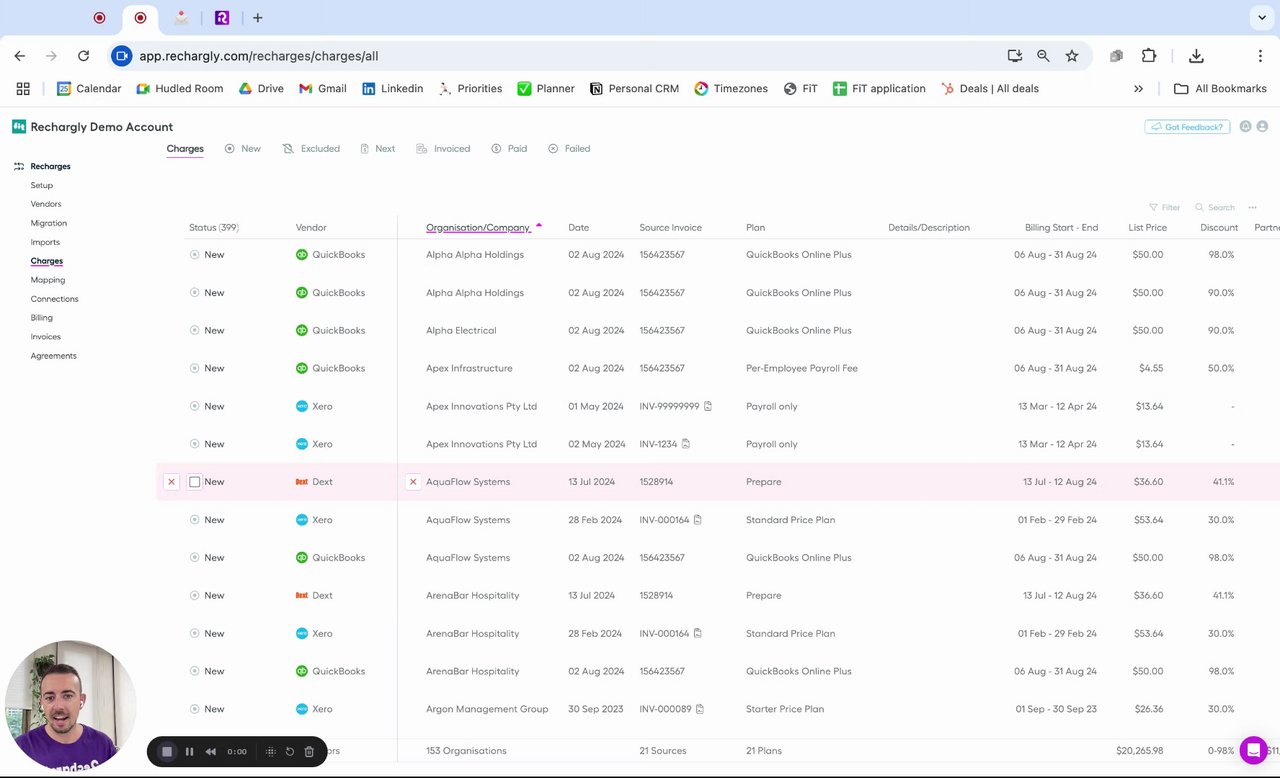Click the Apex Infrastructure organisation cell
This screenshot has height=778, width=1280.
(469, 369)
